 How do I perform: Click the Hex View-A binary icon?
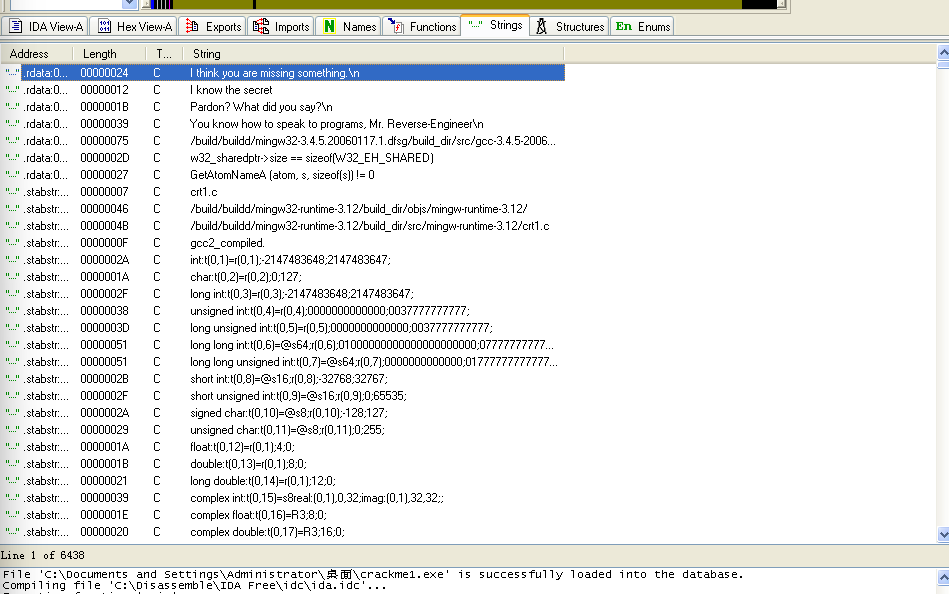[104, 27]
